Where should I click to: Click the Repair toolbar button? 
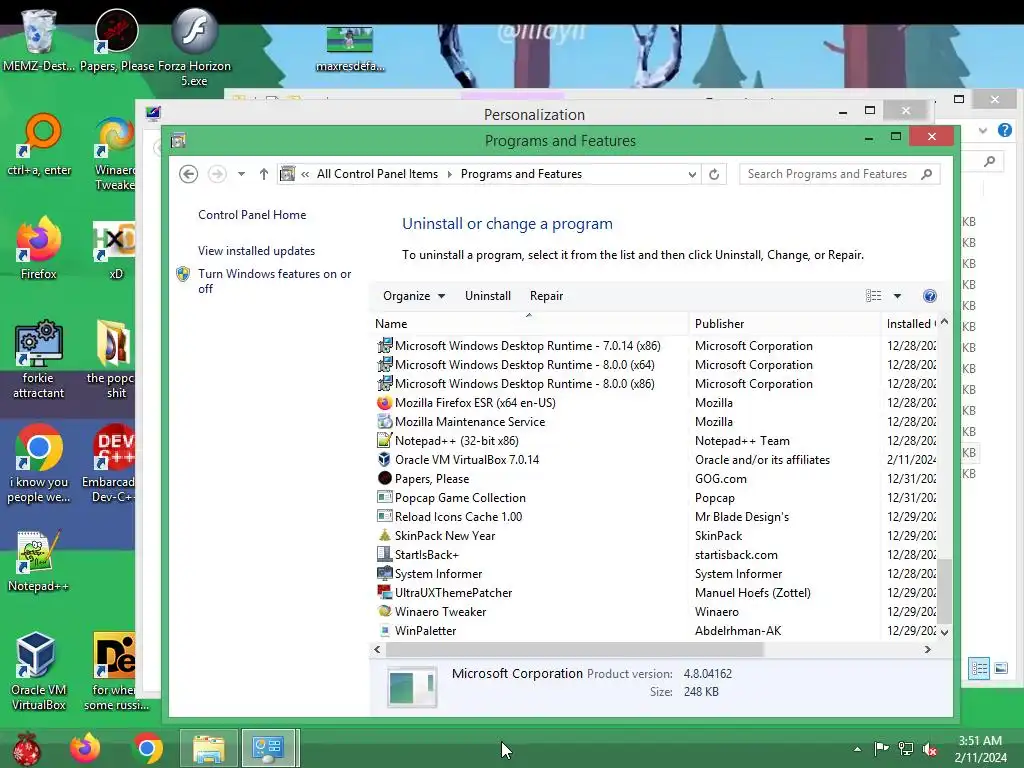coord(547,296)
